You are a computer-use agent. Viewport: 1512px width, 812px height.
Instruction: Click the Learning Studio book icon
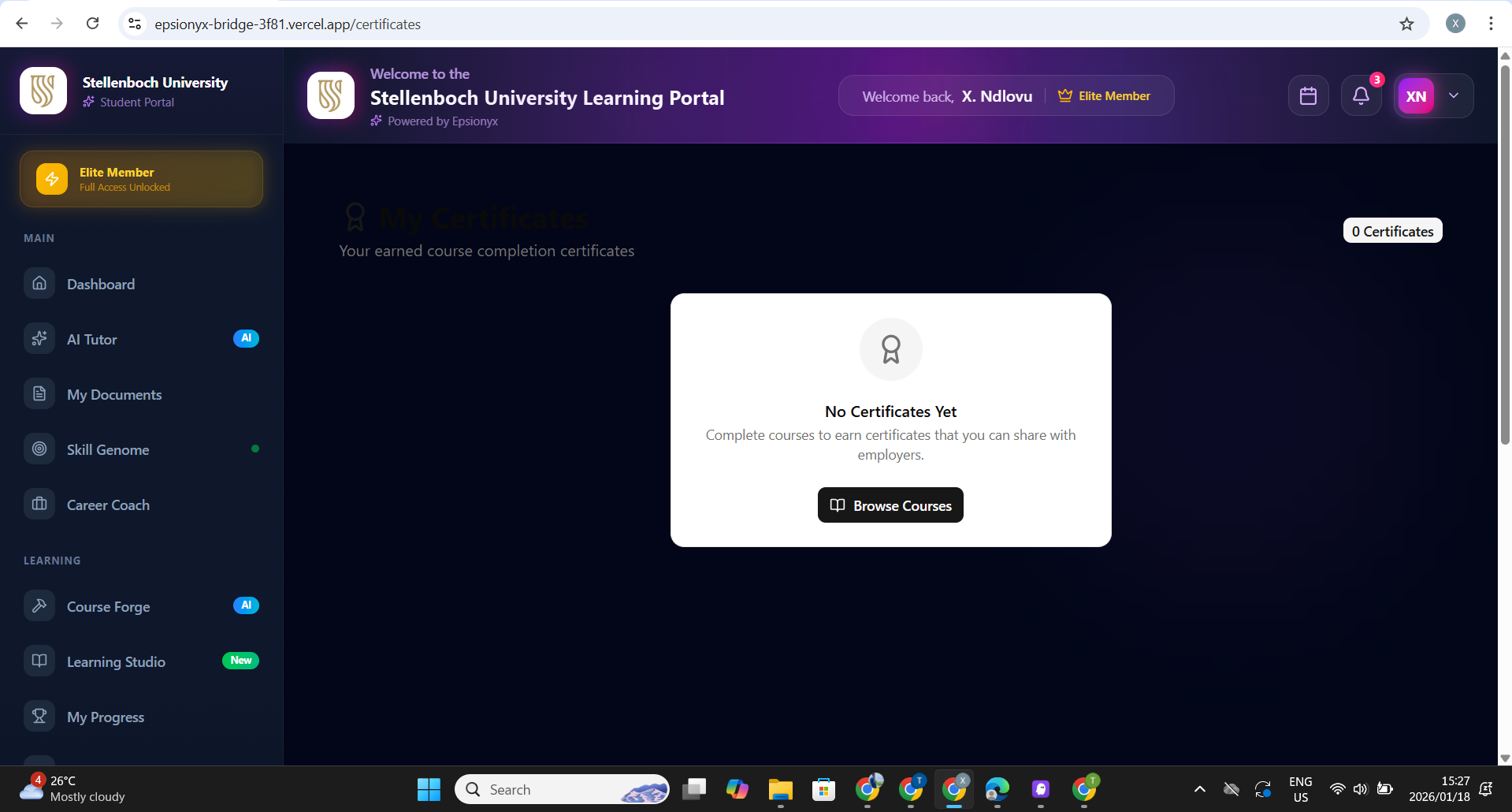pyautogui.click(x=39, y=661)
